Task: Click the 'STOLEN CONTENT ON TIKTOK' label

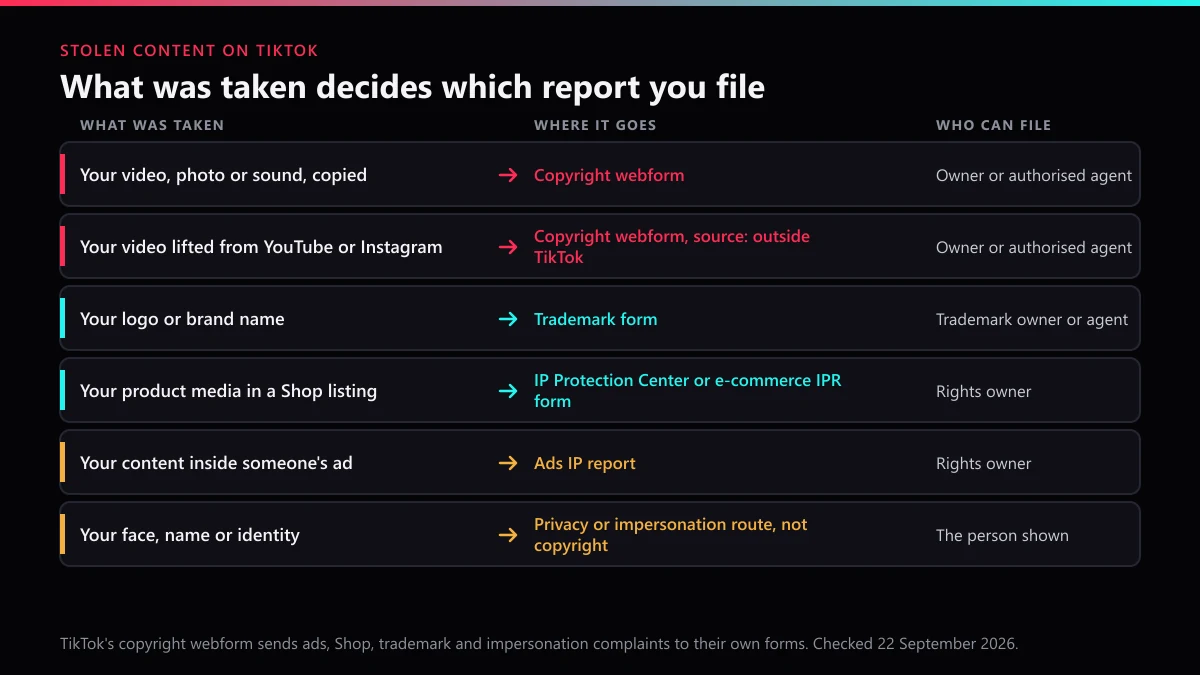Action: coord(189,51)
